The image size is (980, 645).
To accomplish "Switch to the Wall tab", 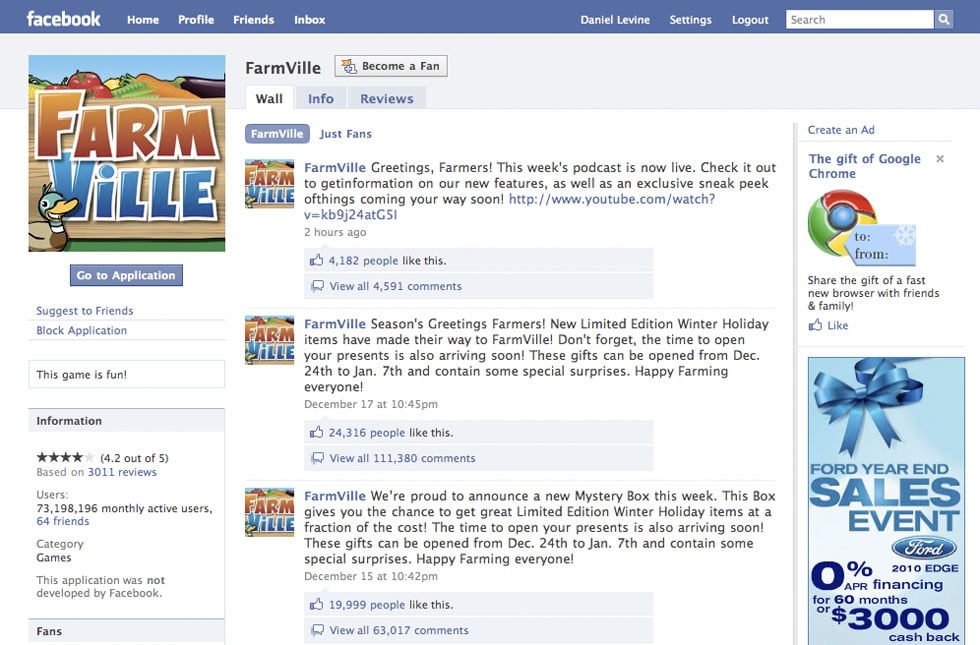I will pyautogui.click(x=269, y=98).
